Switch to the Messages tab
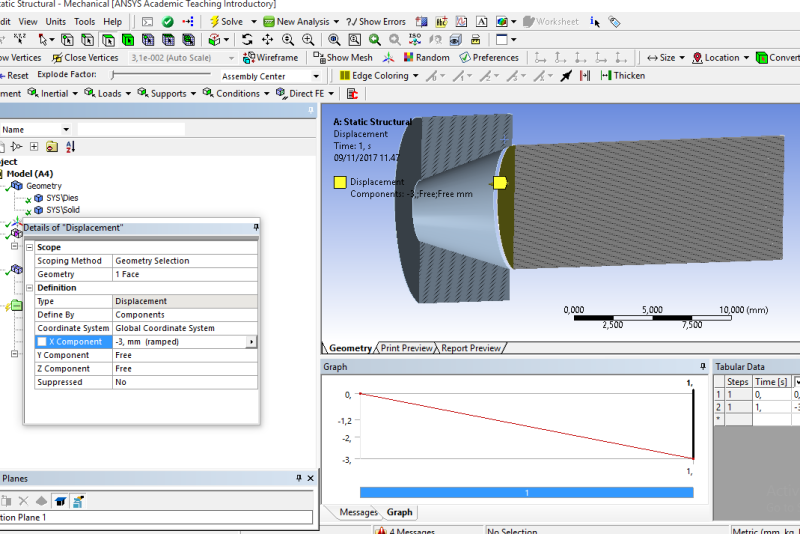800x534 pixels. click(358, 512)
